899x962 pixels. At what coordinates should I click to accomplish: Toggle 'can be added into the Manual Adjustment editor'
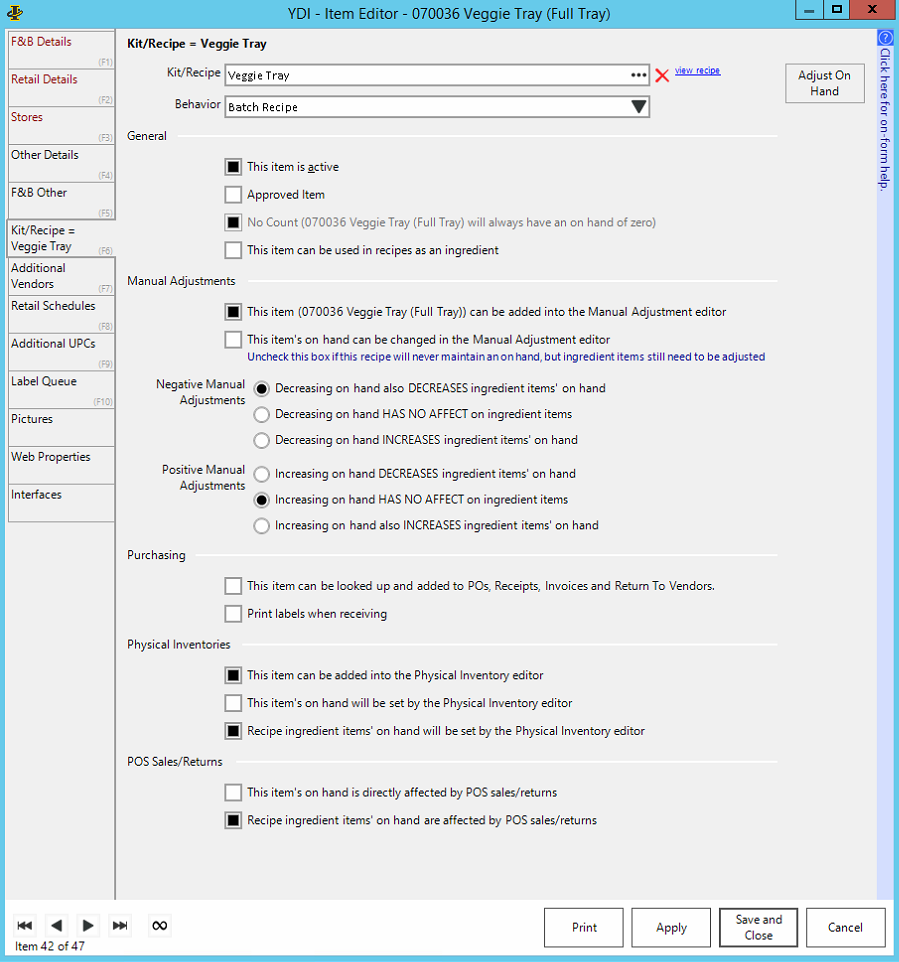click(233, 312)
